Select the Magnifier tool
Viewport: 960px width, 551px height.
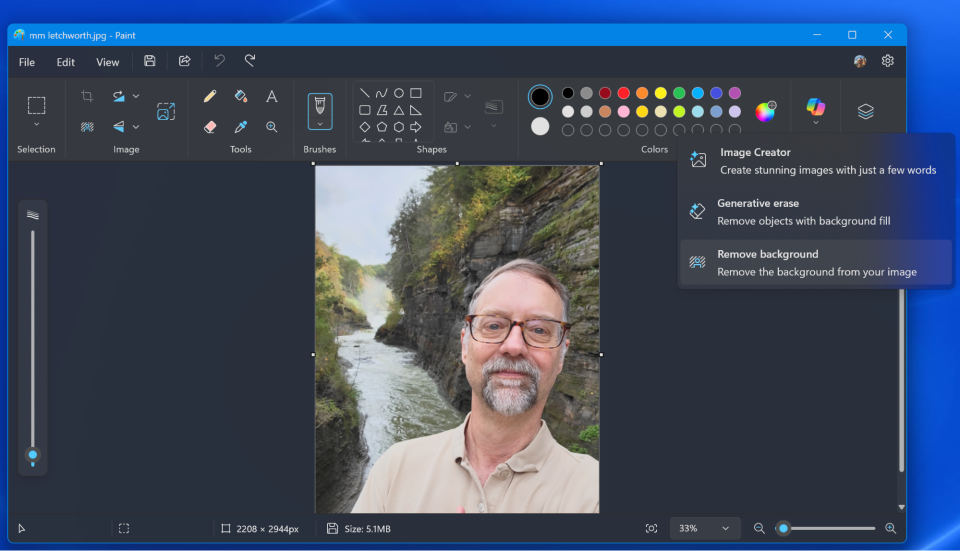[272, 127]
